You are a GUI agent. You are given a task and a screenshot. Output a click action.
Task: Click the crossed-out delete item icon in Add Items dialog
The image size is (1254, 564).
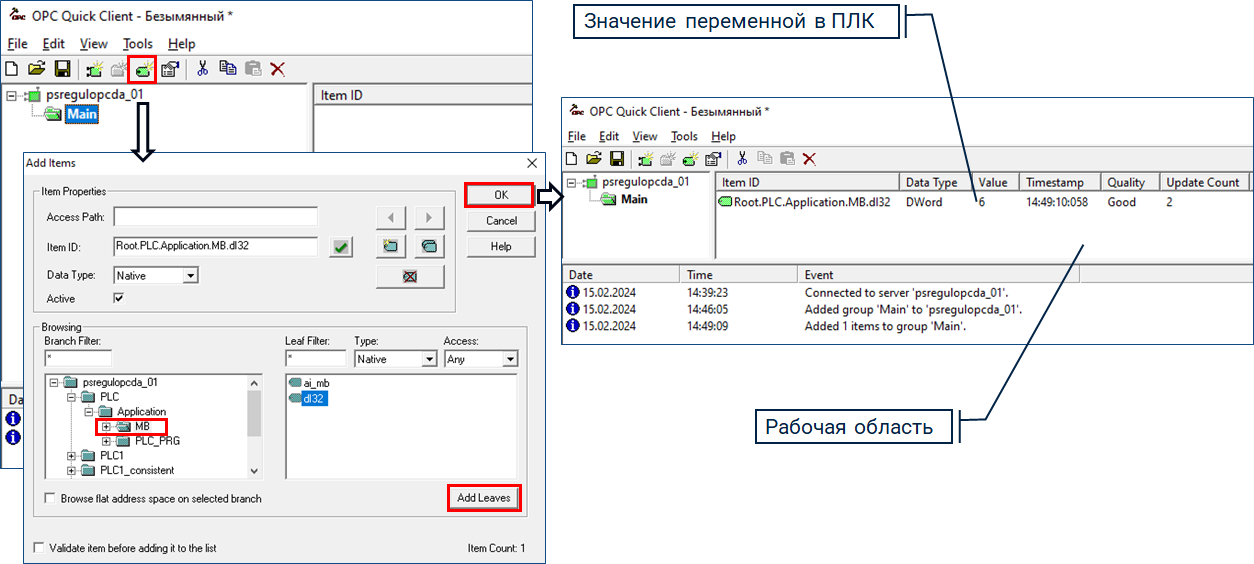[x=409, y=276]
